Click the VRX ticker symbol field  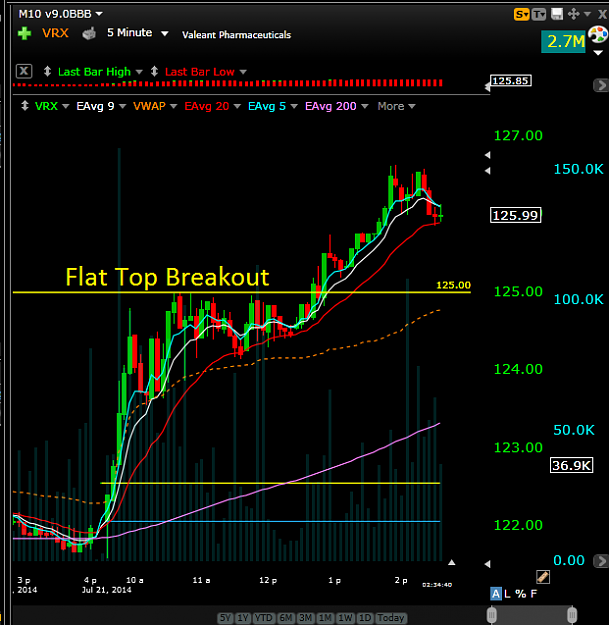tap(55, 33)
